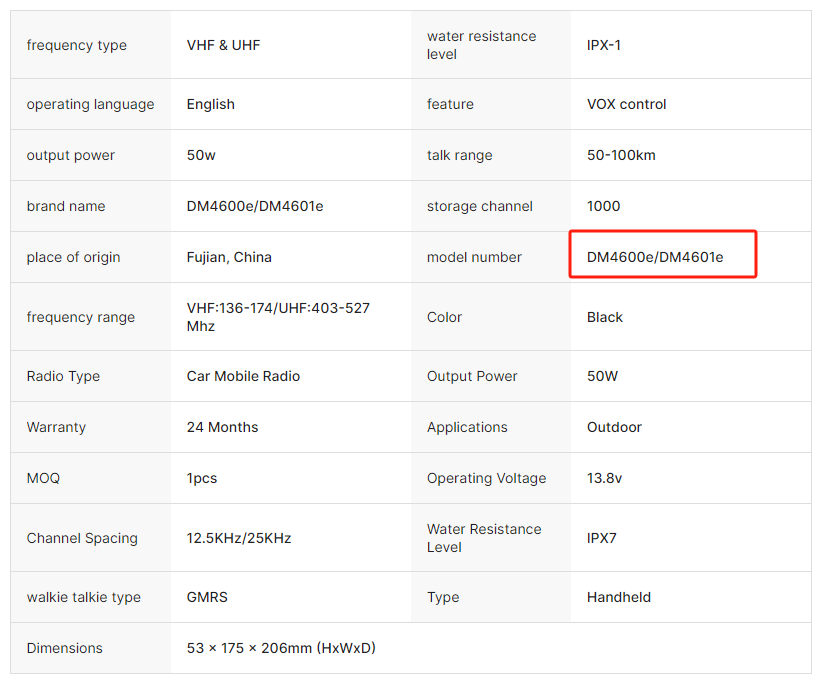Click the 50-100km talk range value
Image resolution: width=831 pixels, height=685 pixels.
[621, 155]
